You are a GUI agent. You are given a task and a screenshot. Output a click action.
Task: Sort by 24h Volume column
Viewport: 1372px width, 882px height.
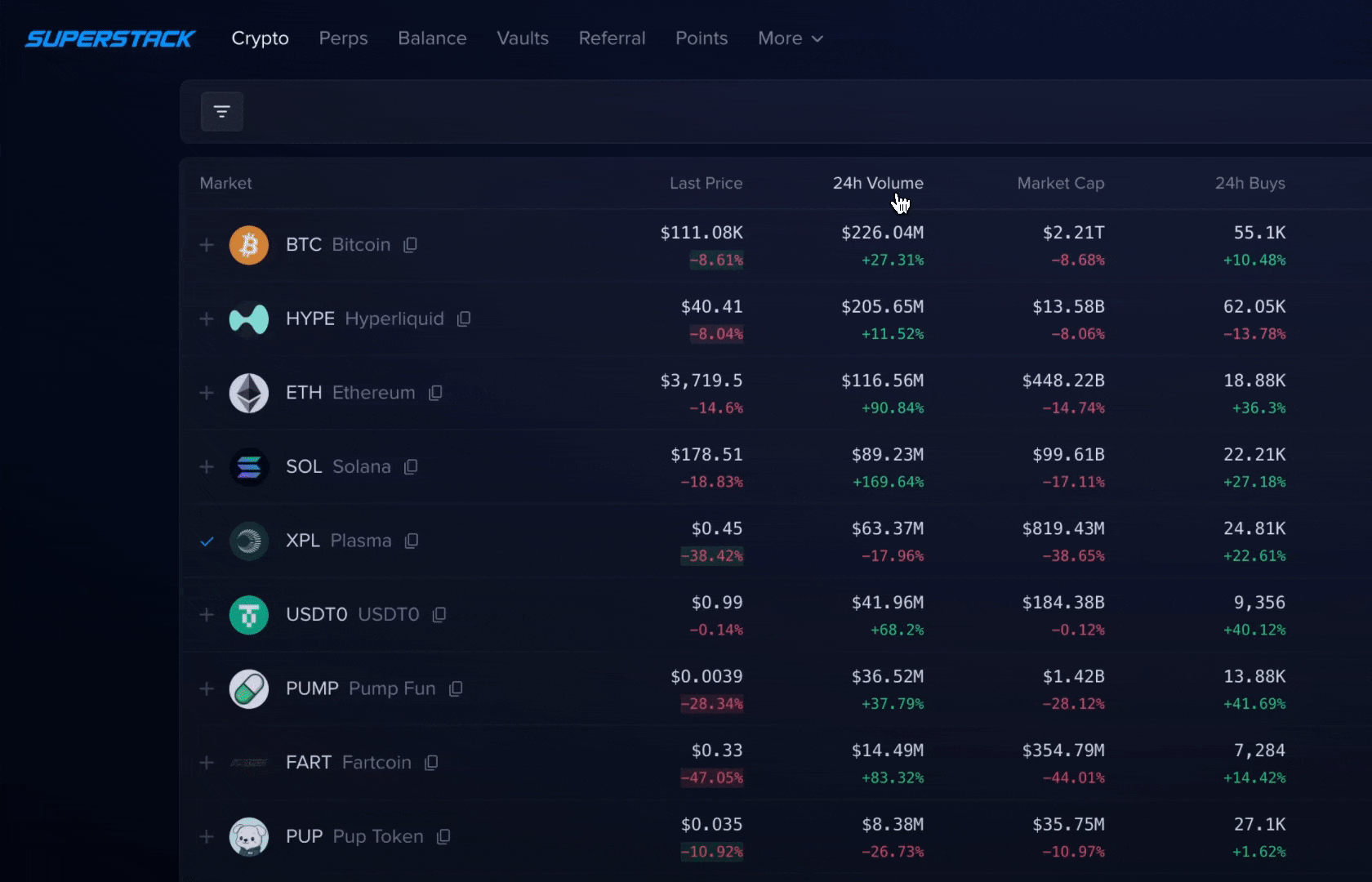coord(877,184)
